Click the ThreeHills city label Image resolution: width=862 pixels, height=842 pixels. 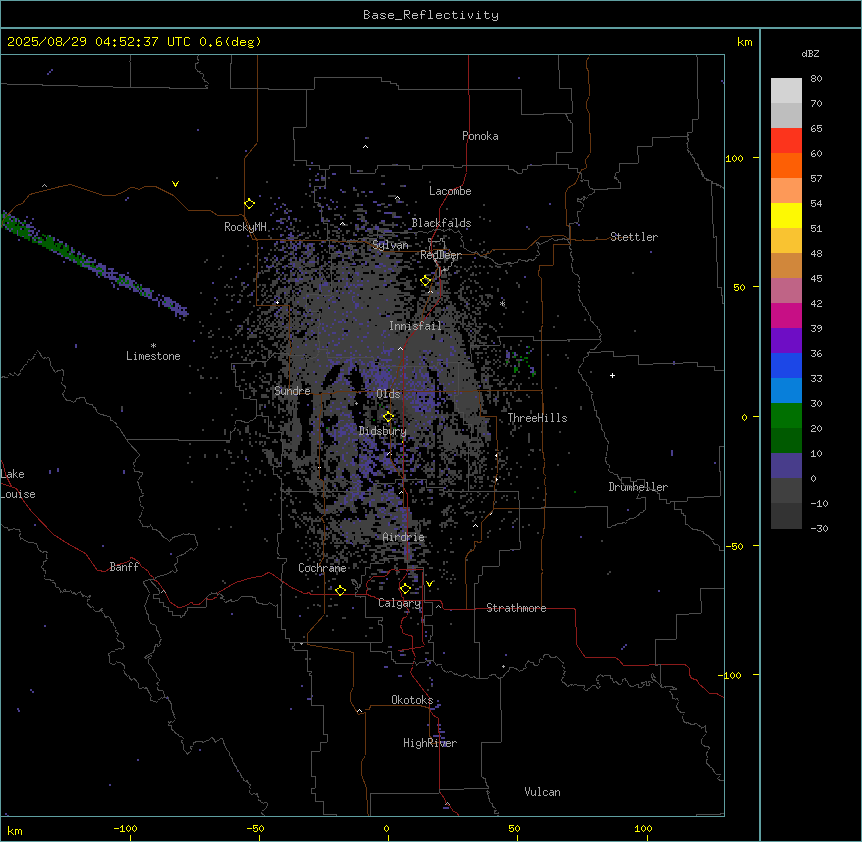[537, 418]
